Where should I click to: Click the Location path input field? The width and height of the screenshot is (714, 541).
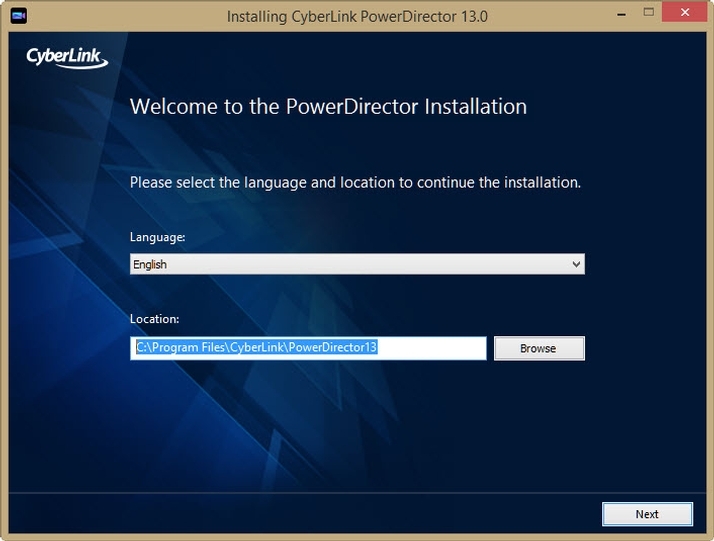(x=308, y=348)
